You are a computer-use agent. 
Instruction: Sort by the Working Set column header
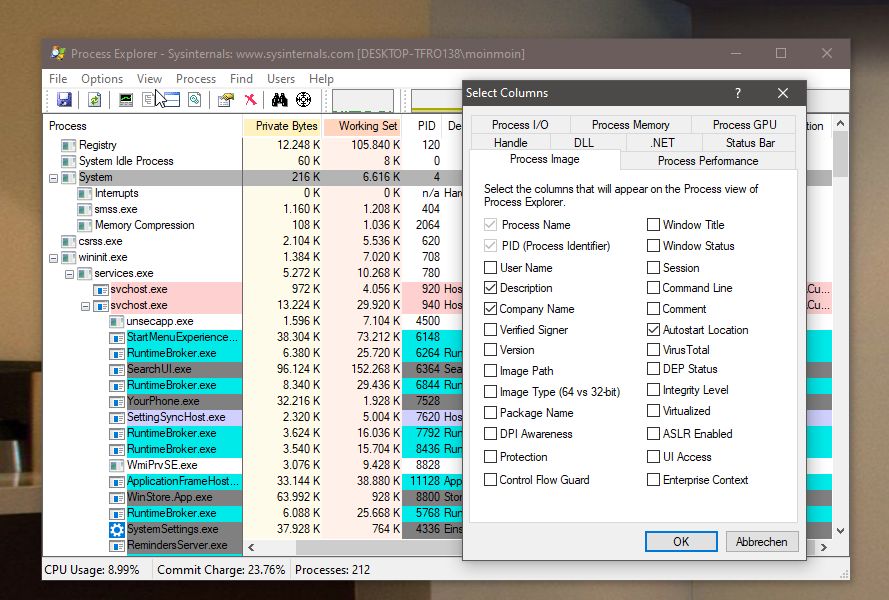[x=363, y=126]
